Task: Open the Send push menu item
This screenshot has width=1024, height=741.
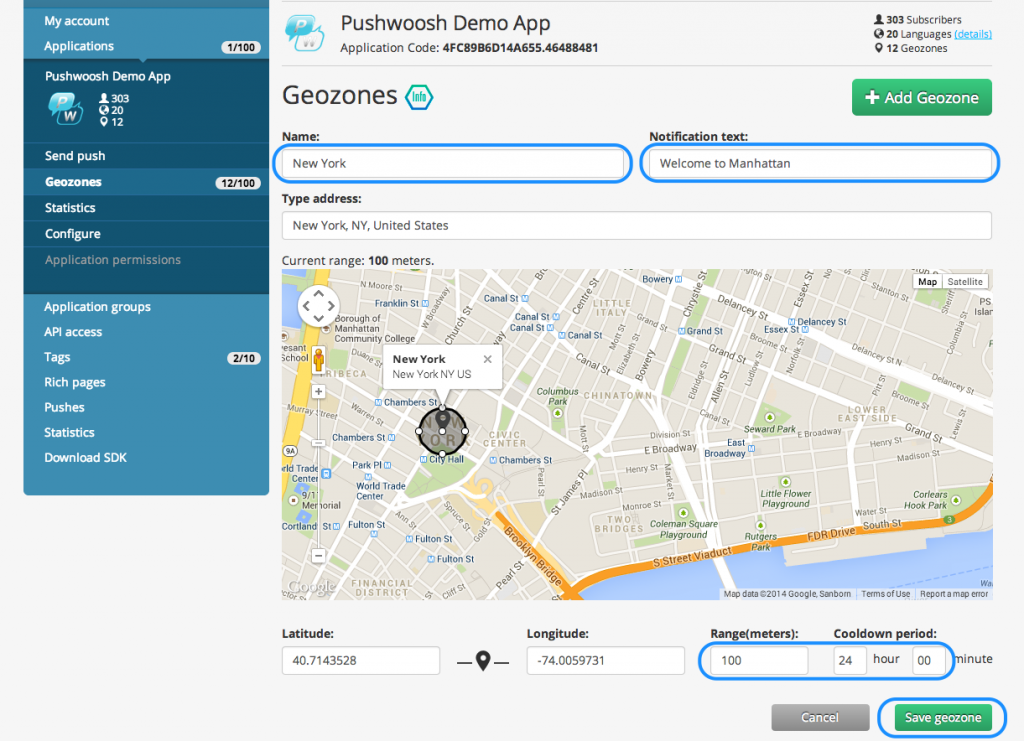Action: [x=75, y=156]
